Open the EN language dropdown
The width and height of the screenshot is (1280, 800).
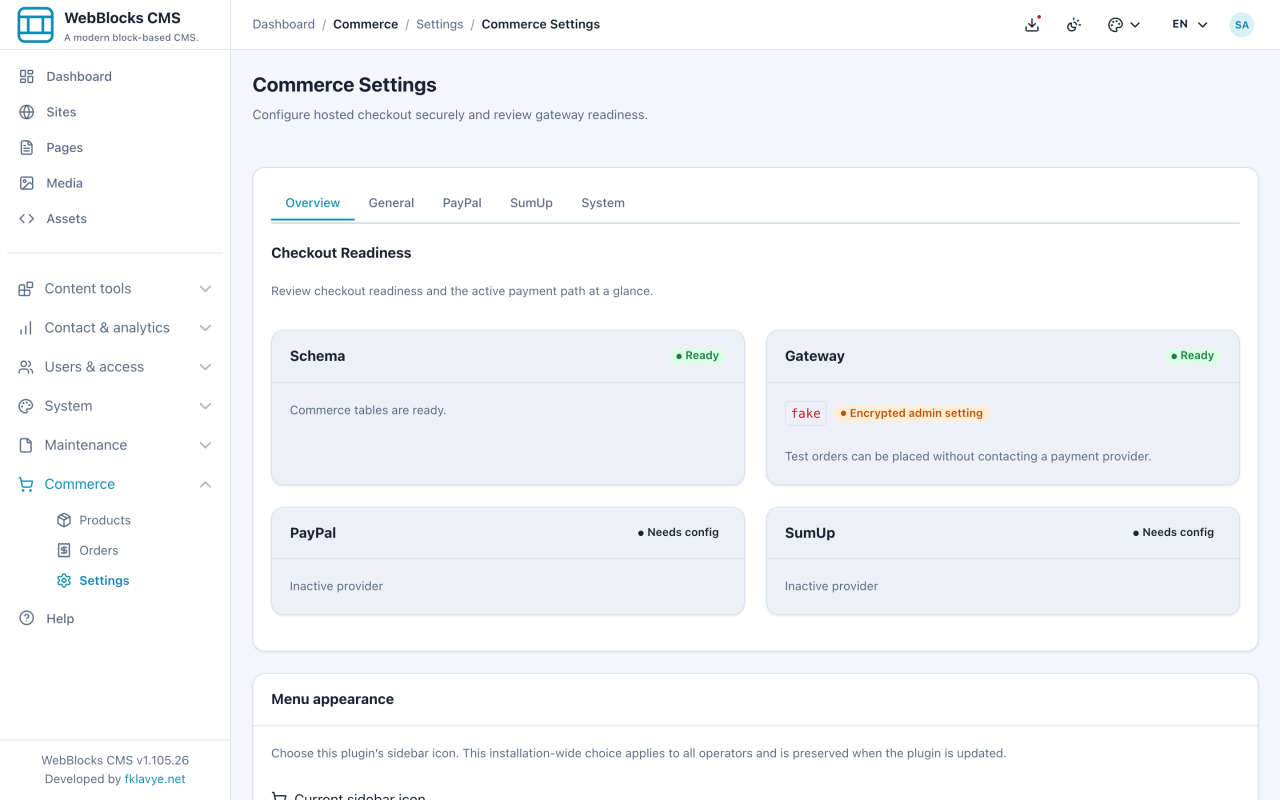coord(1190,25)
